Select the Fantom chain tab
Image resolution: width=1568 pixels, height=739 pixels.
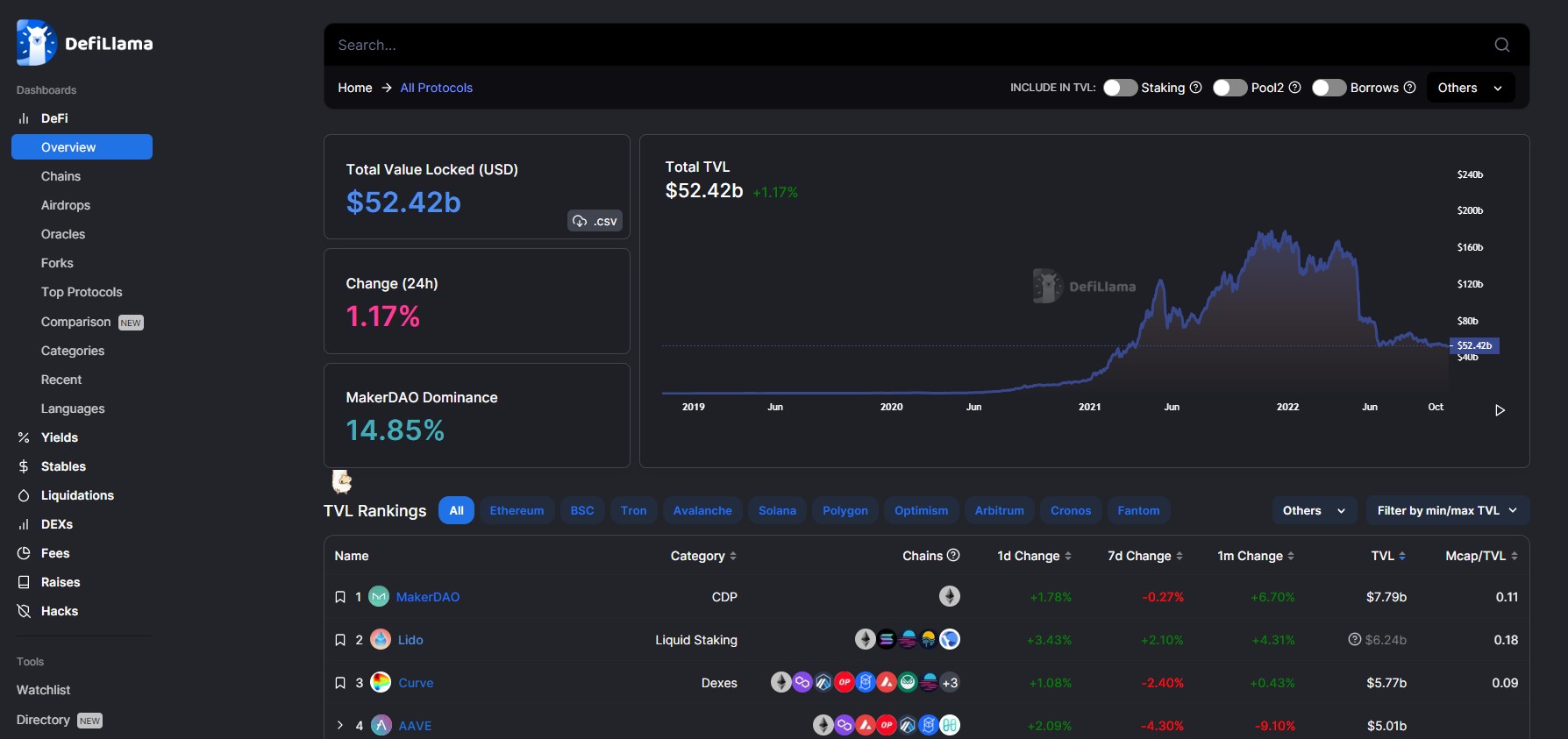tap(1138, 510)
